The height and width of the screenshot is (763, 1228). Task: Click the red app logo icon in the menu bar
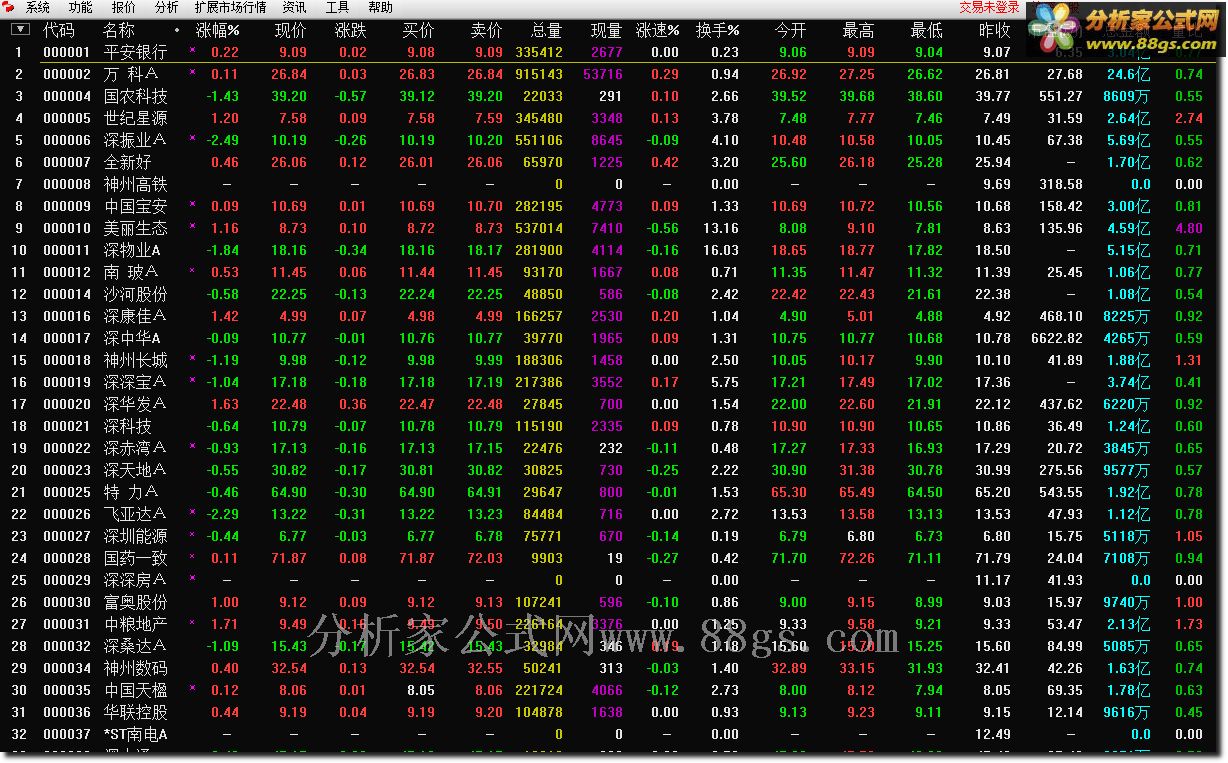pos(9,8)
